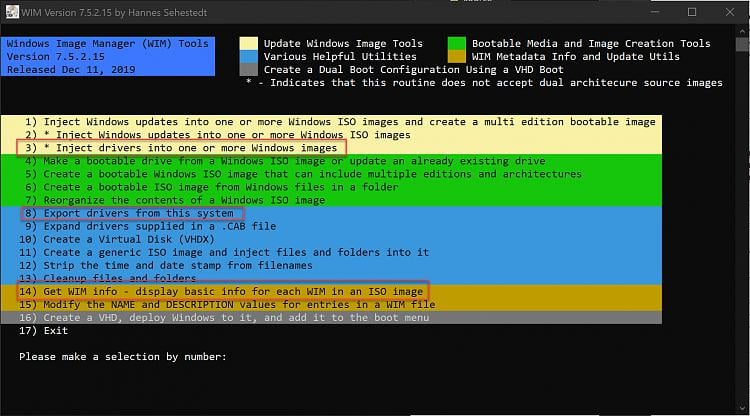This screenshot has width=750, height=416.
Task: Click the 'Please make a selection by number' prompt
Action: (122, 357)
